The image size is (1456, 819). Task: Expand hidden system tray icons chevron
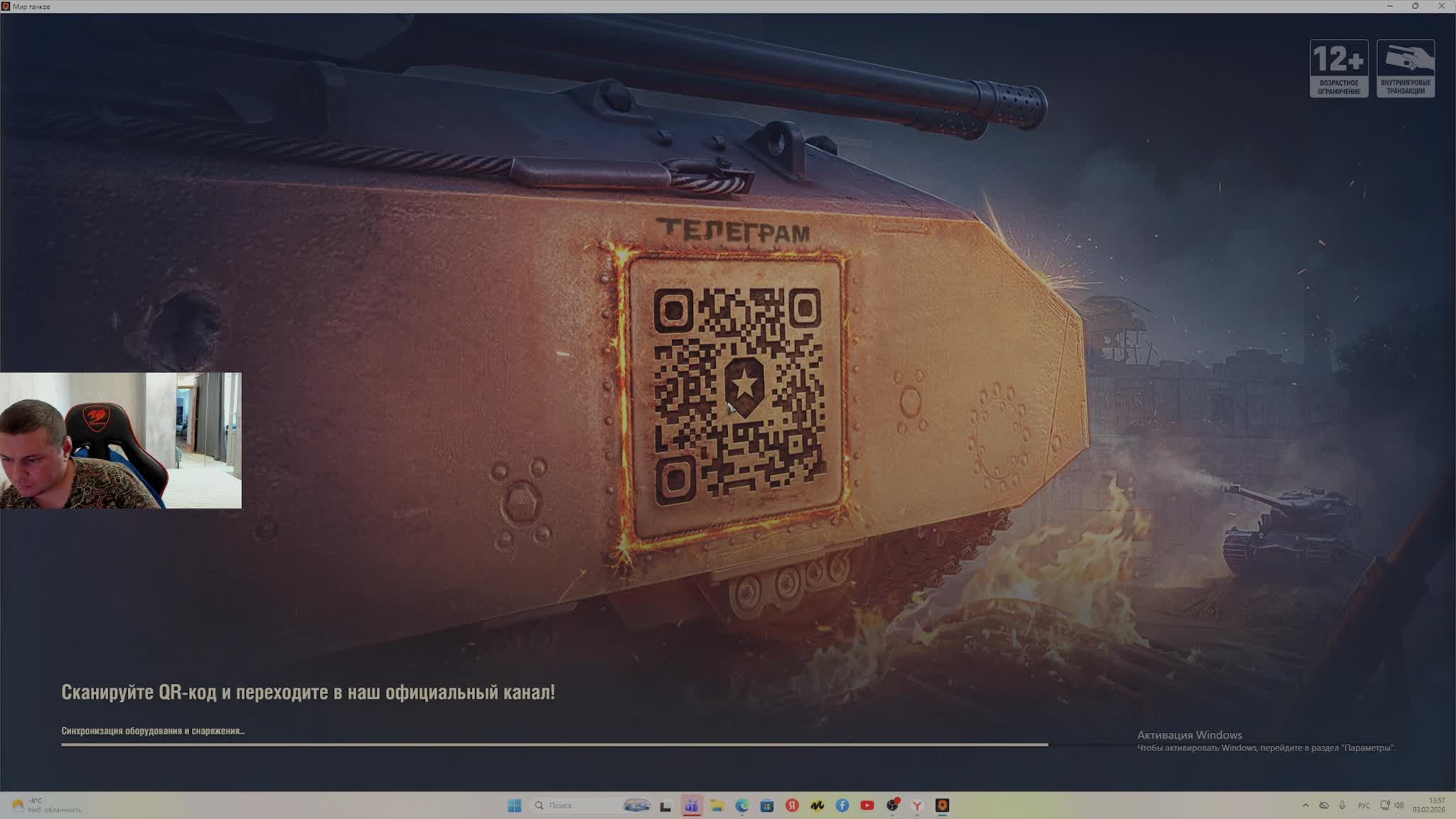click(1305, 805)
